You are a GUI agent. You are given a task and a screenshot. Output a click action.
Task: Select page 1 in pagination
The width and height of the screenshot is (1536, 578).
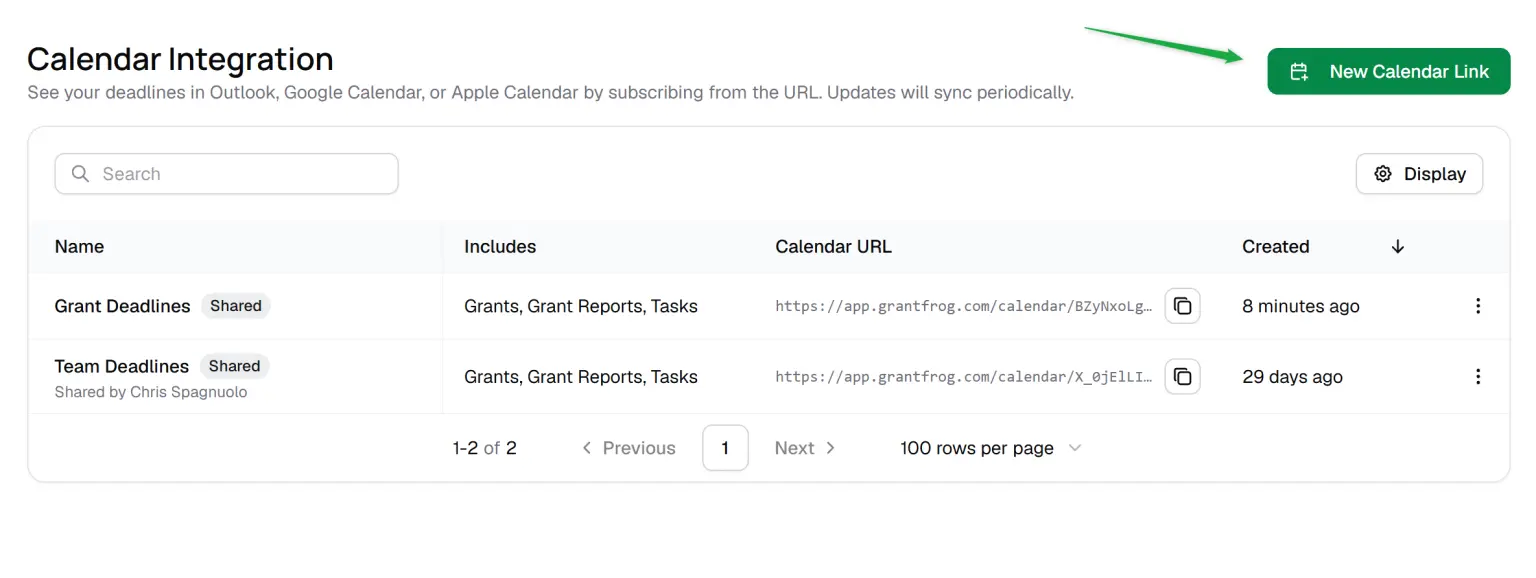[x=725, y=448]
